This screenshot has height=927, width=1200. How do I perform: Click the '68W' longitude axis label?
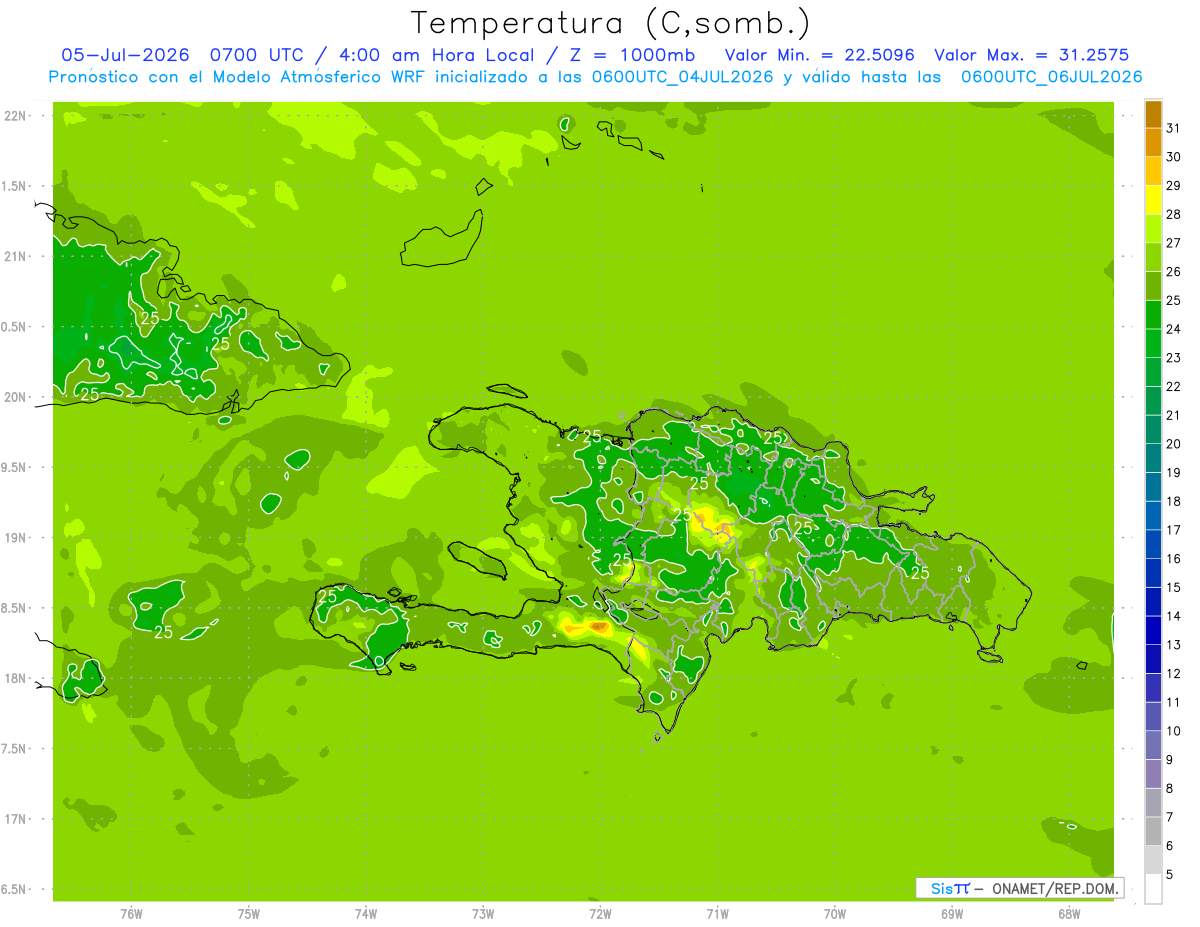[x=1069, y=914]
